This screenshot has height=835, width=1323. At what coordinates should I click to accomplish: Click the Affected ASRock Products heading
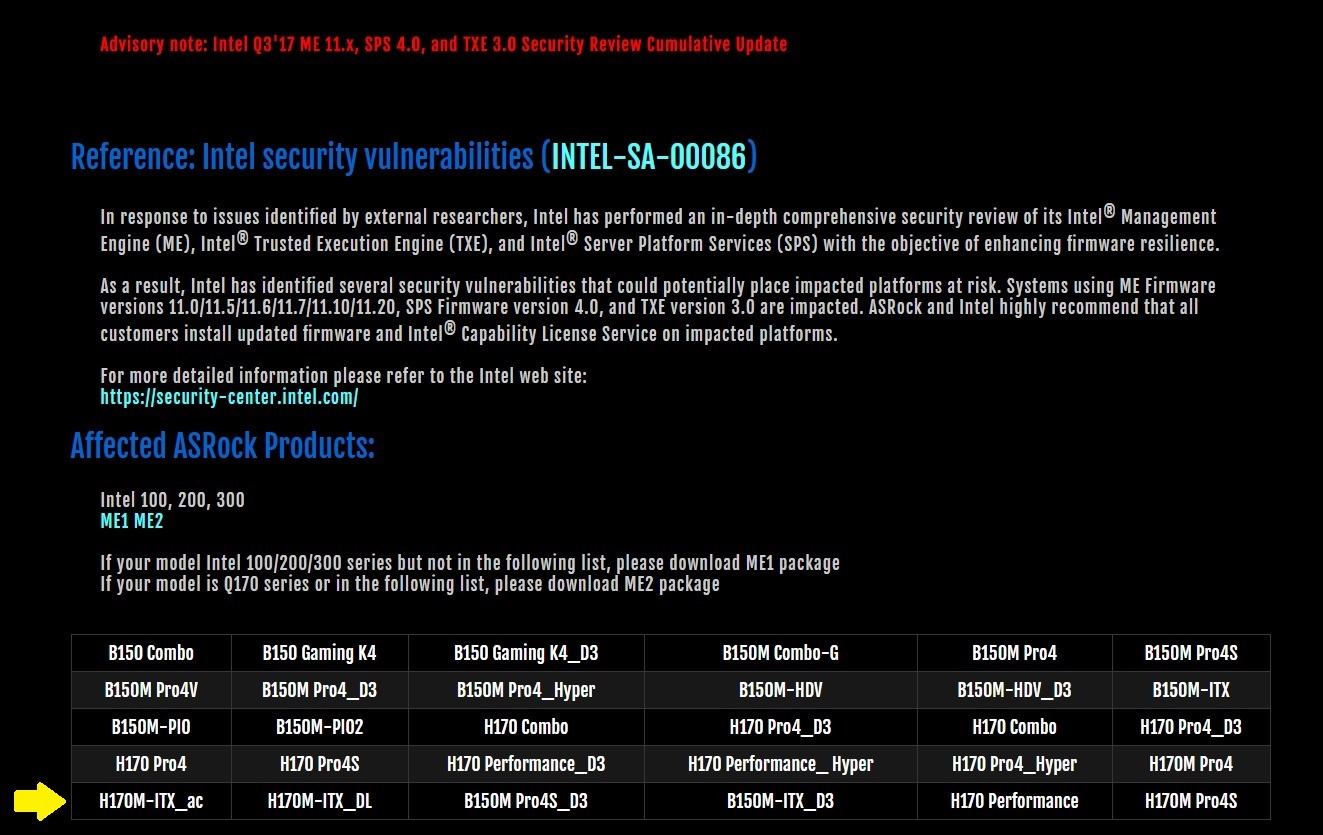pos(222,446)
